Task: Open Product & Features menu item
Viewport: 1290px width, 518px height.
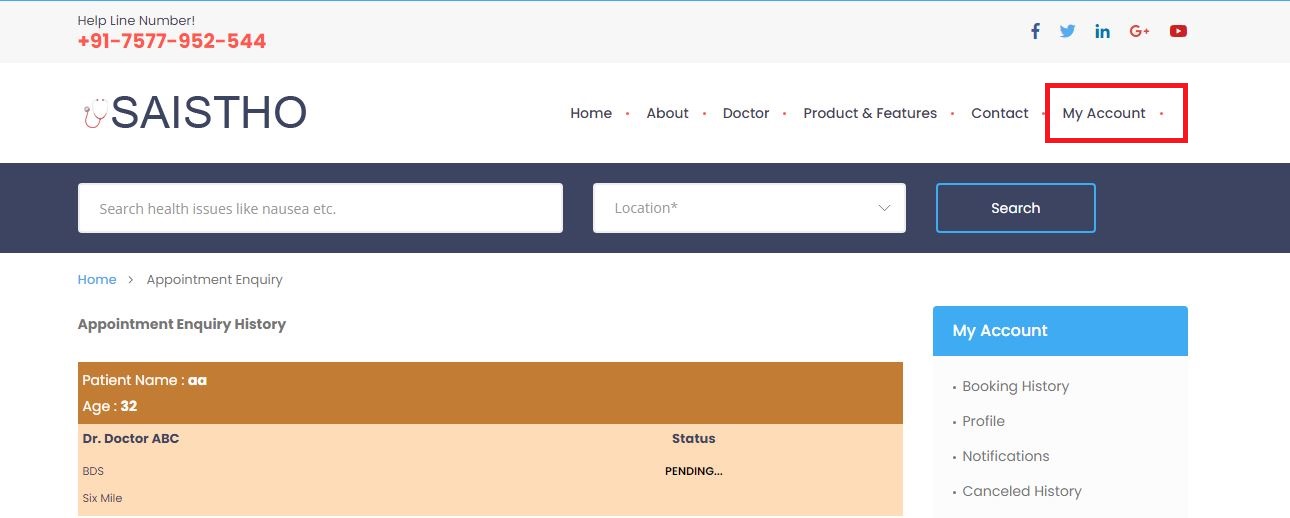Action: [869, 113]
